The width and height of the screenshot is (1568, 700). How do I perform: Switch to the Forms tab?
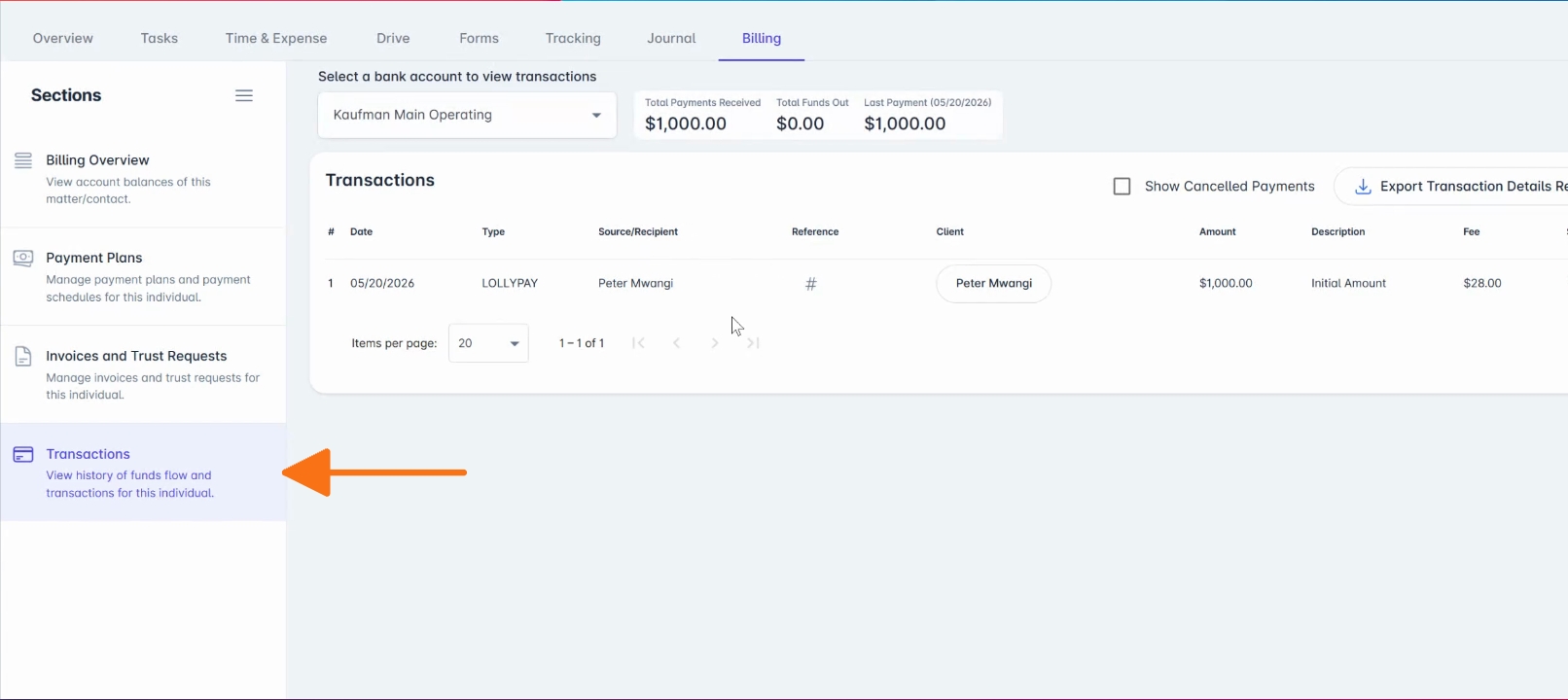[480, 38]
